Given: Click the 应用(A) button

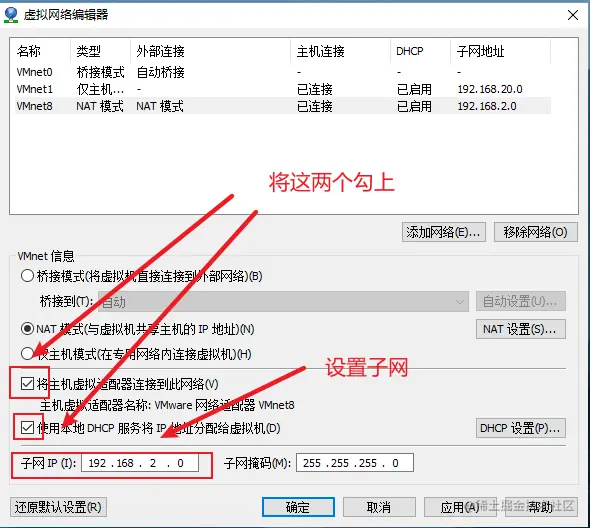Looking at the screenshot, I should (x=460, y=507).
